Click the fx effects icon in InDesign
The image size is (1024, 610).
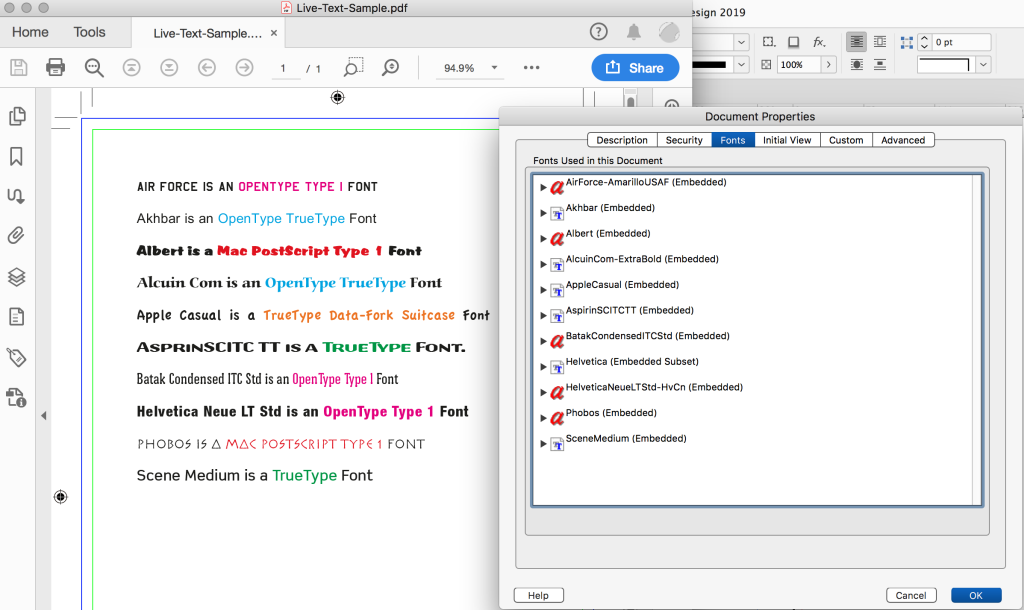pos(819,42)
